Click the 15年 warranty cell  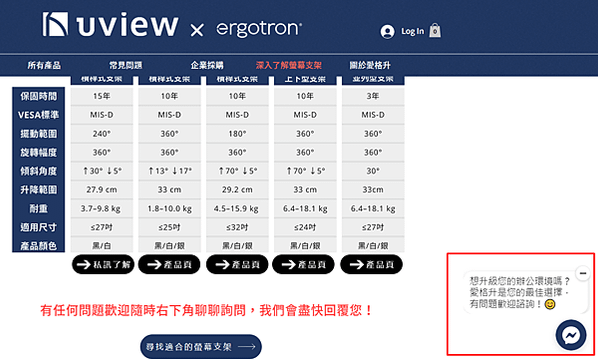pos(101,96)
